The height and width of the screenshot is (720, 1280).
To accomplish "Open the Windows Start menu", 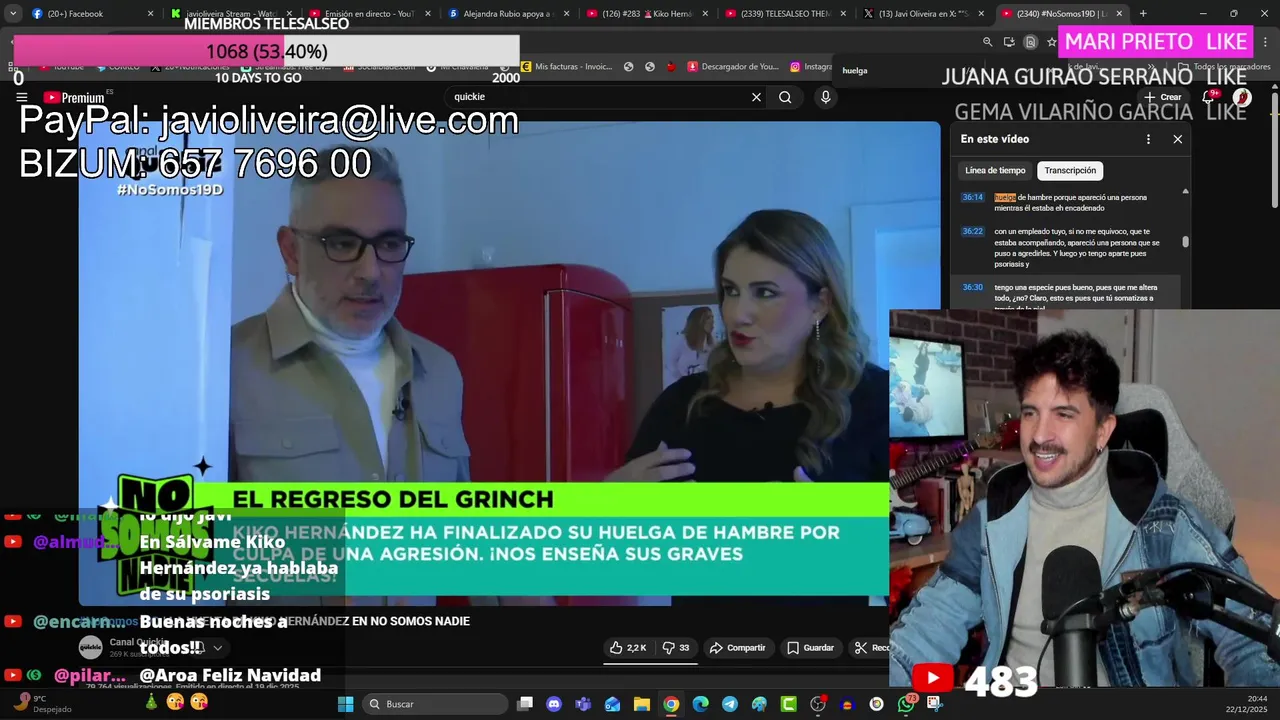I will (x=345, y=704).
